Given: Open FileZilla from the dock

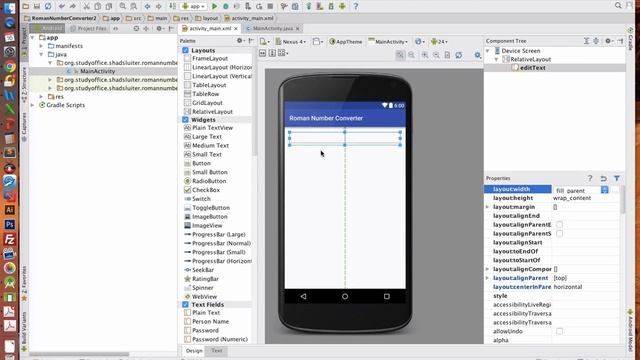Looking at the screenshot, I should pos(10,239).
